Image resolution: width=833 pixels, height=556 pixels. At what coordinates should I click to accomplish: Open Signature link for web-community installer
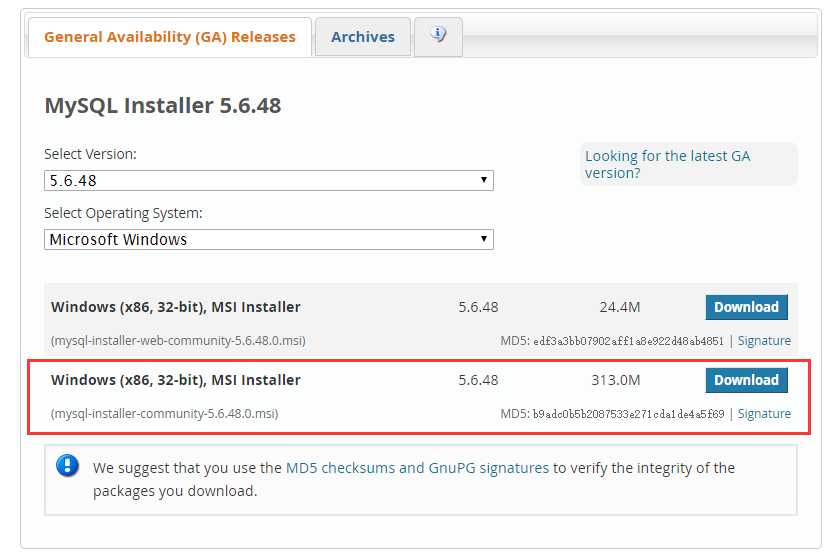(764, 341)
